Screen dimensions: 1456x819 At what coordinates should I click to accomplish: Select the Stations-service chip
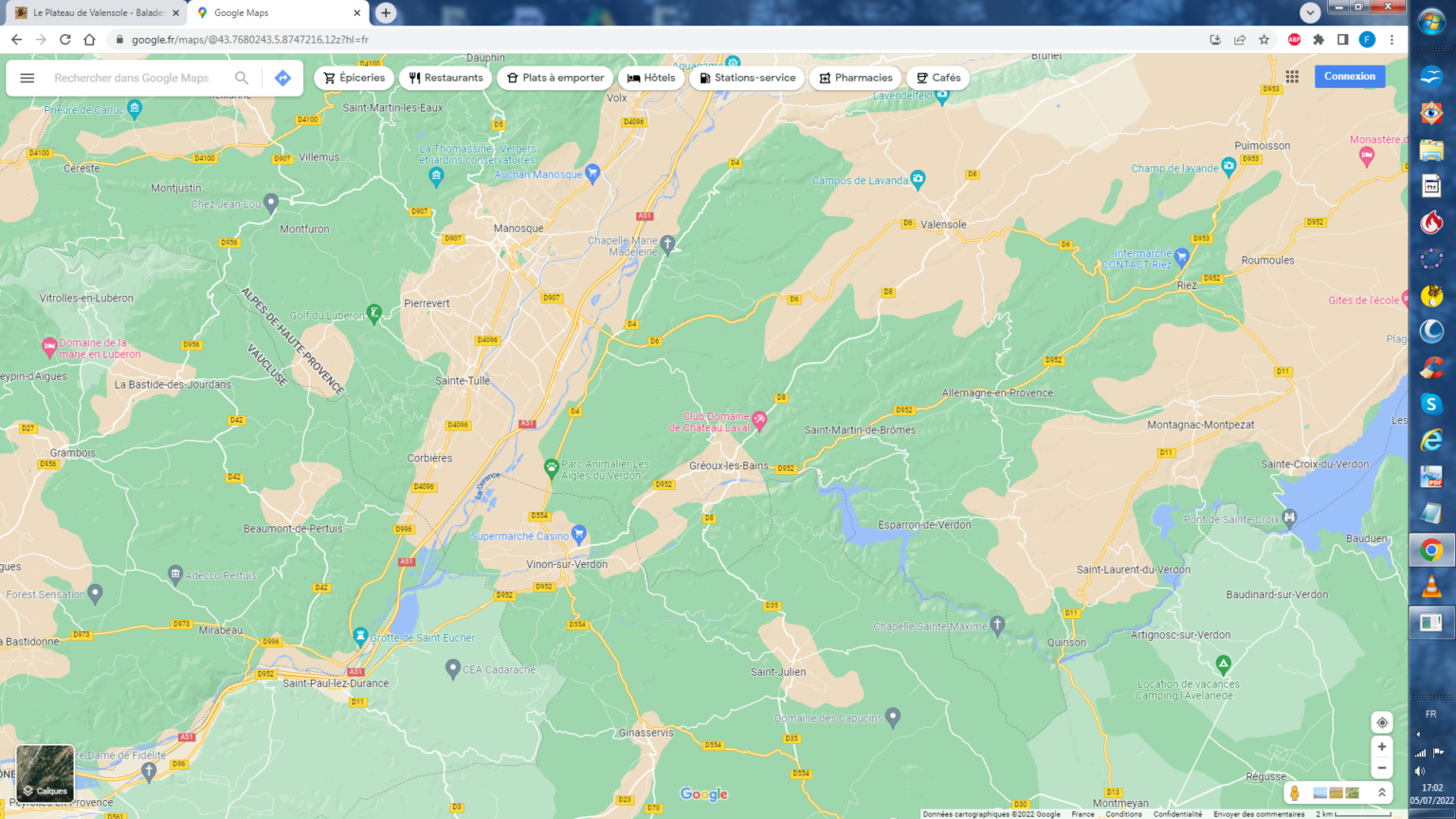point(747,78)
